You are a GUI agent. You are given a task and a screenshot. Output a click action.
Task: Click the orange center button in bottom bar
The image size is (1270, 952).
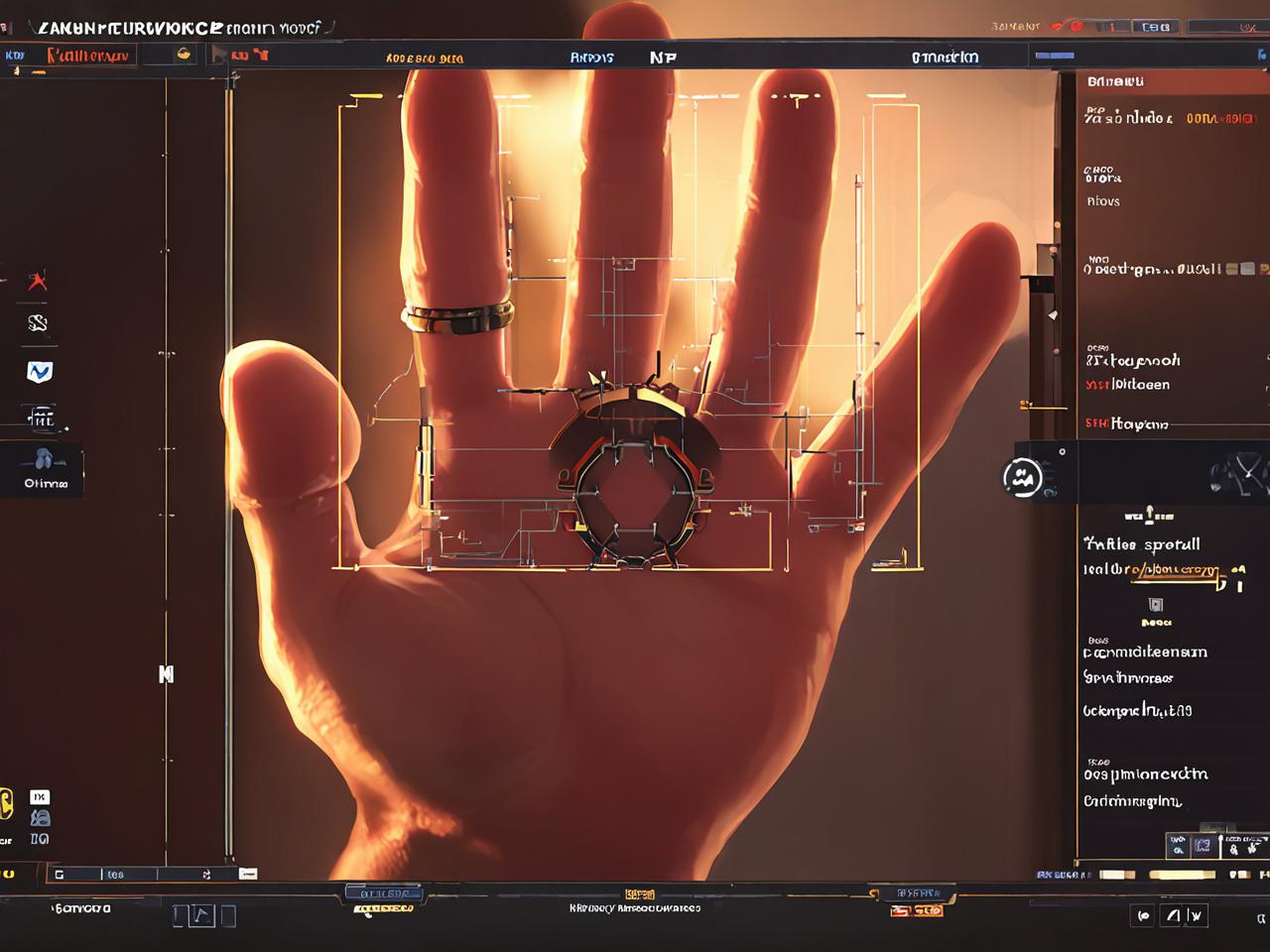[640, 893]
